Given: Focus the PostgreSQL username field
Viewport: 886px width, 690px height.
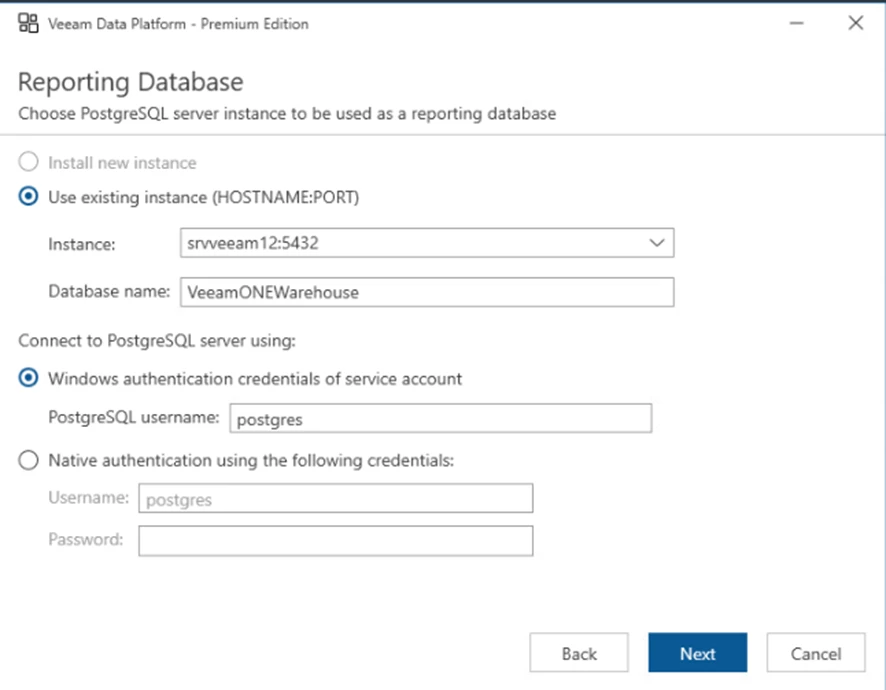Looking at the screenshot, I should [x=440, y=419].
